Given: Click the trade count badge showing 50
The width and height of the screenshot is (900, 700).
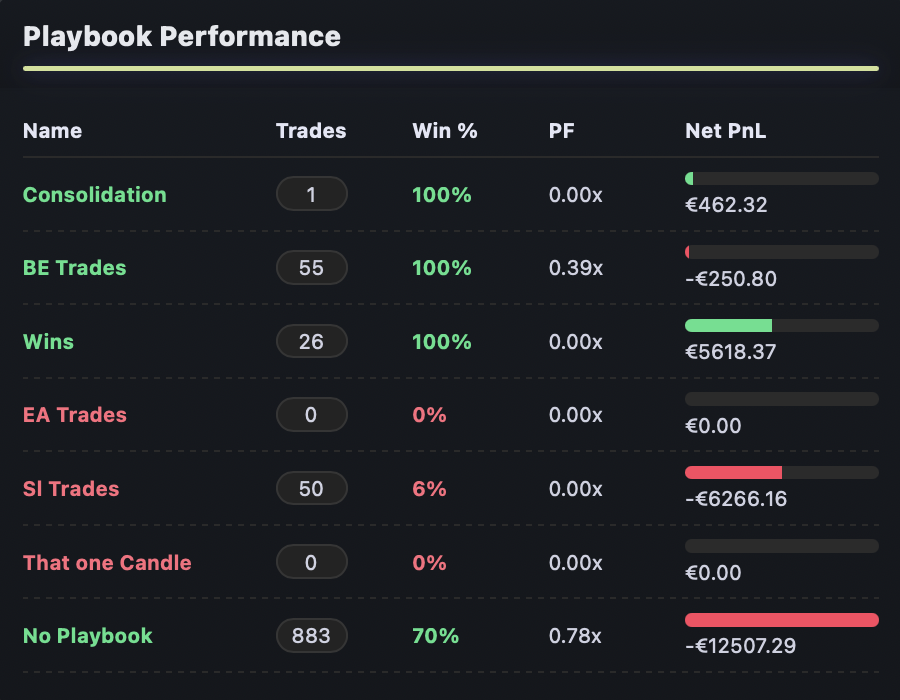Looking at the screenshot, I should coord(311,488).
